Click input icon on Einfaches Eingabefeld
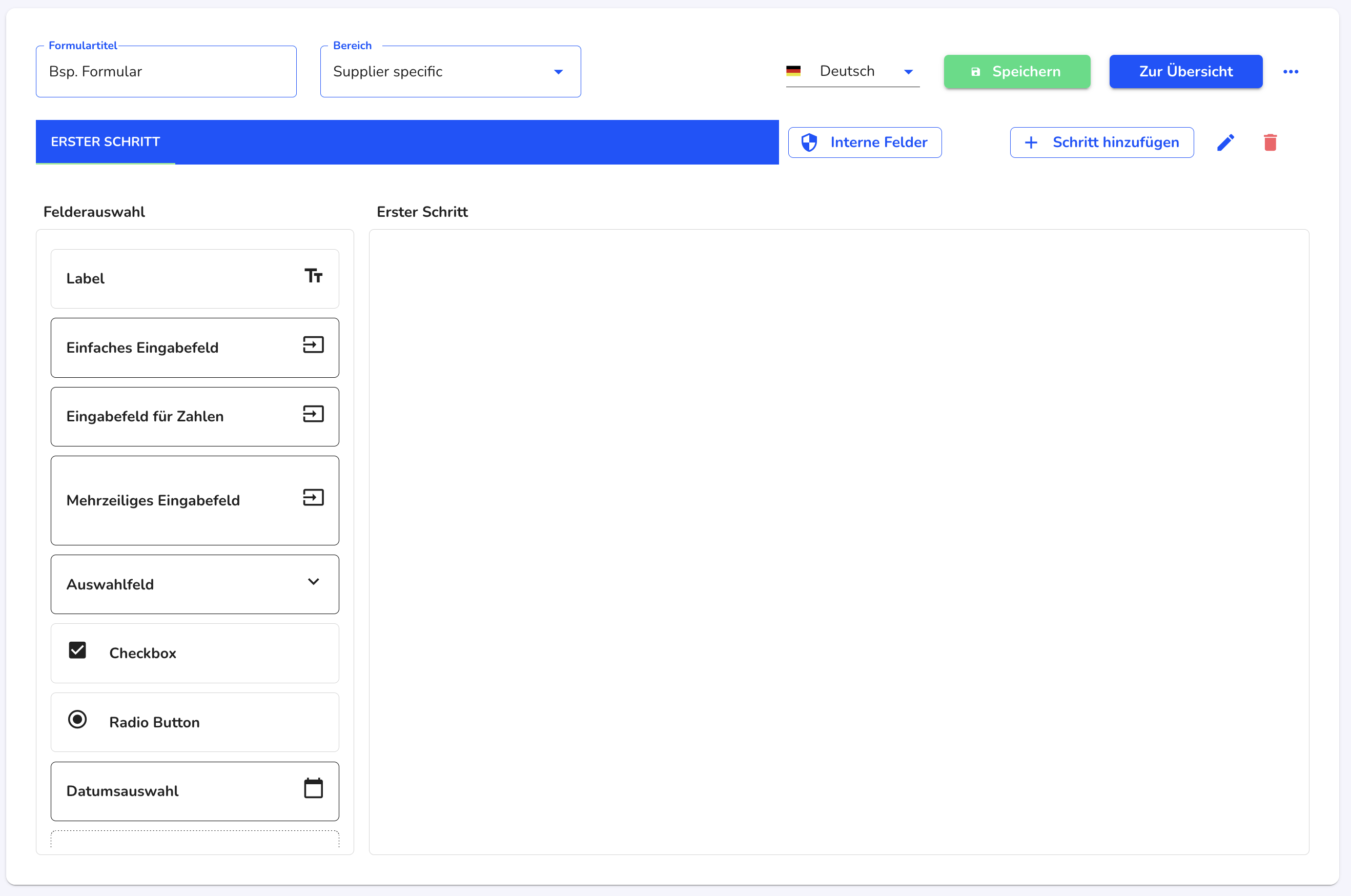Screen dimensions: 1351x896 tap(314, 344)
